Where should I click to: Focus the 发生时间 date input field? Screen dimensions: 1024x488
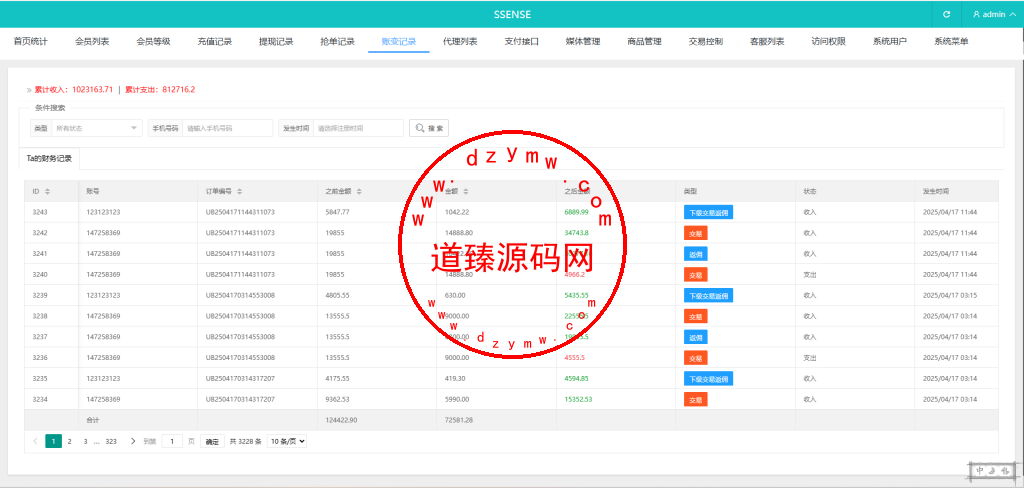pos(358,128)
